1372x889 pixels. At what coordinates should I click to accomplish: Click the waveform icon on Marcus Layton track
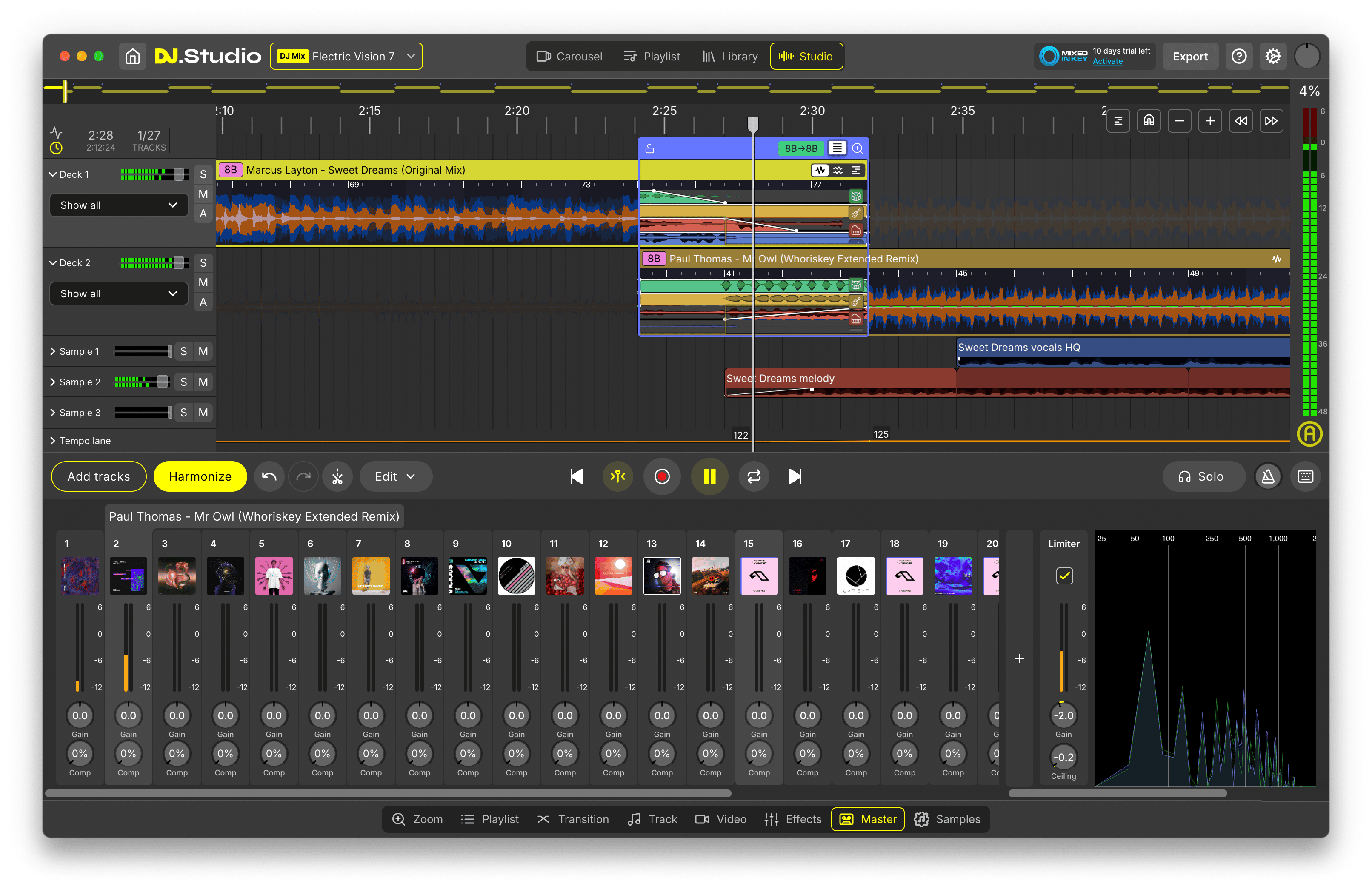pyautogui.click(x=820, y=170)
